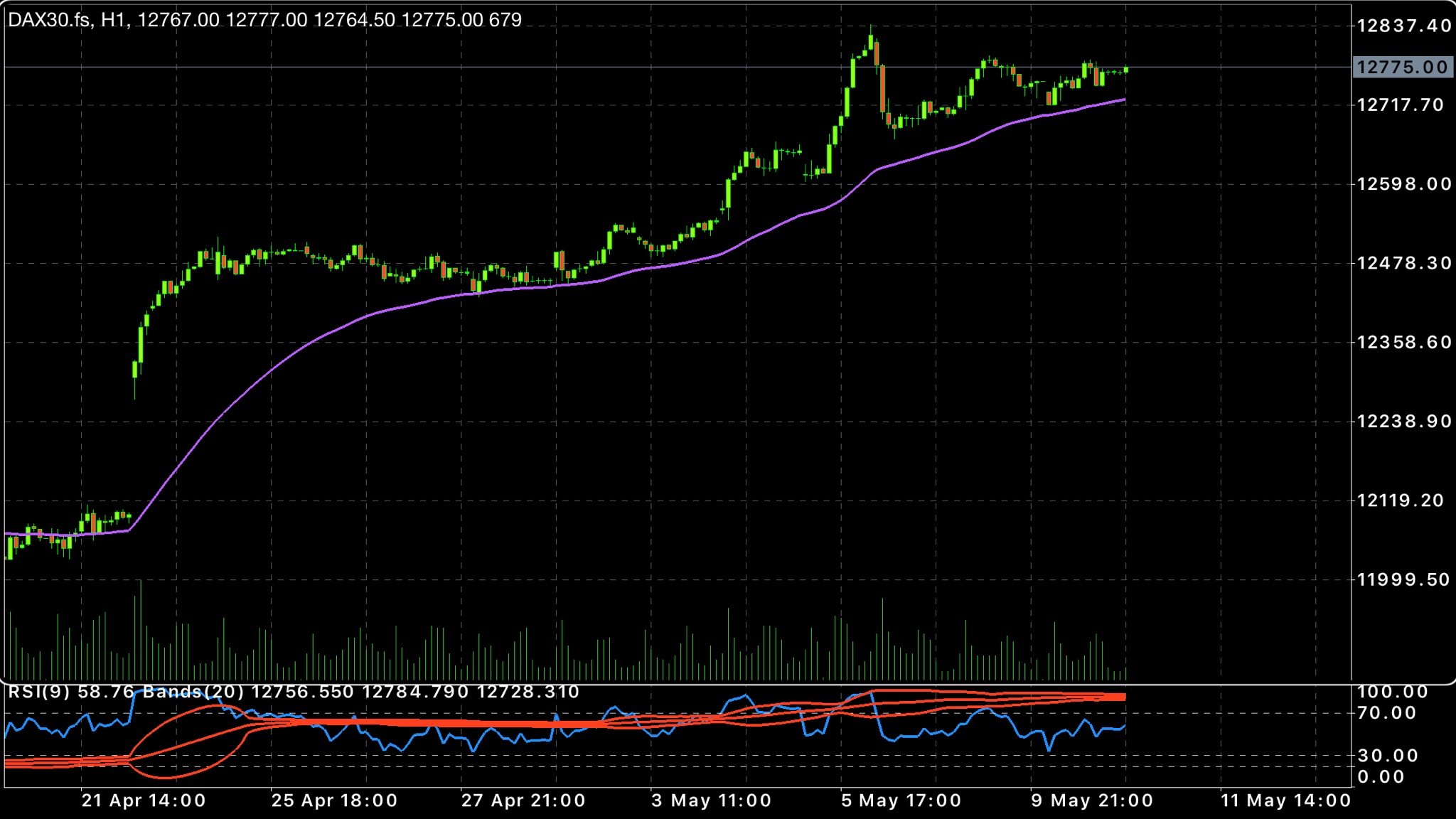Viewport: 1456px width, 819px height.
Task: Click the 25 Apr 18:00 time label
Action: 334,801
